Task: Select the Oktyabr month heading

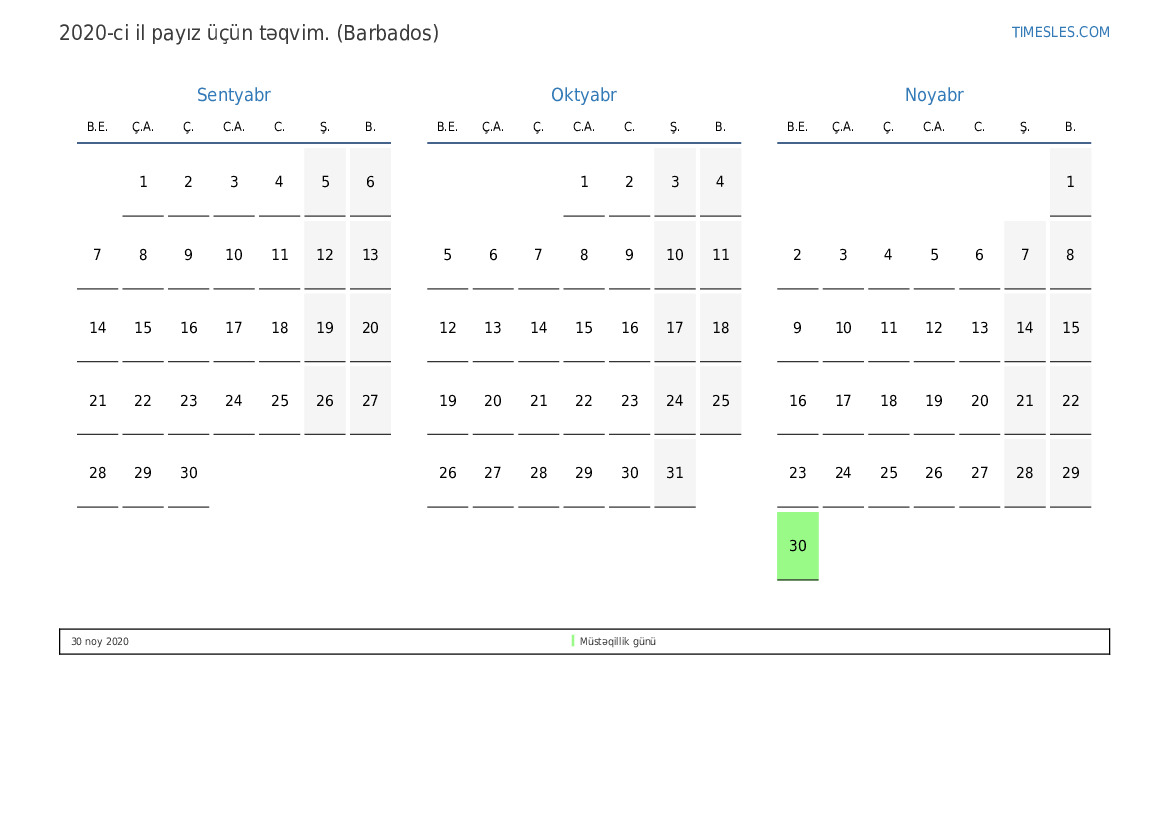Action: pyautogui.click(x=583, y=95)
